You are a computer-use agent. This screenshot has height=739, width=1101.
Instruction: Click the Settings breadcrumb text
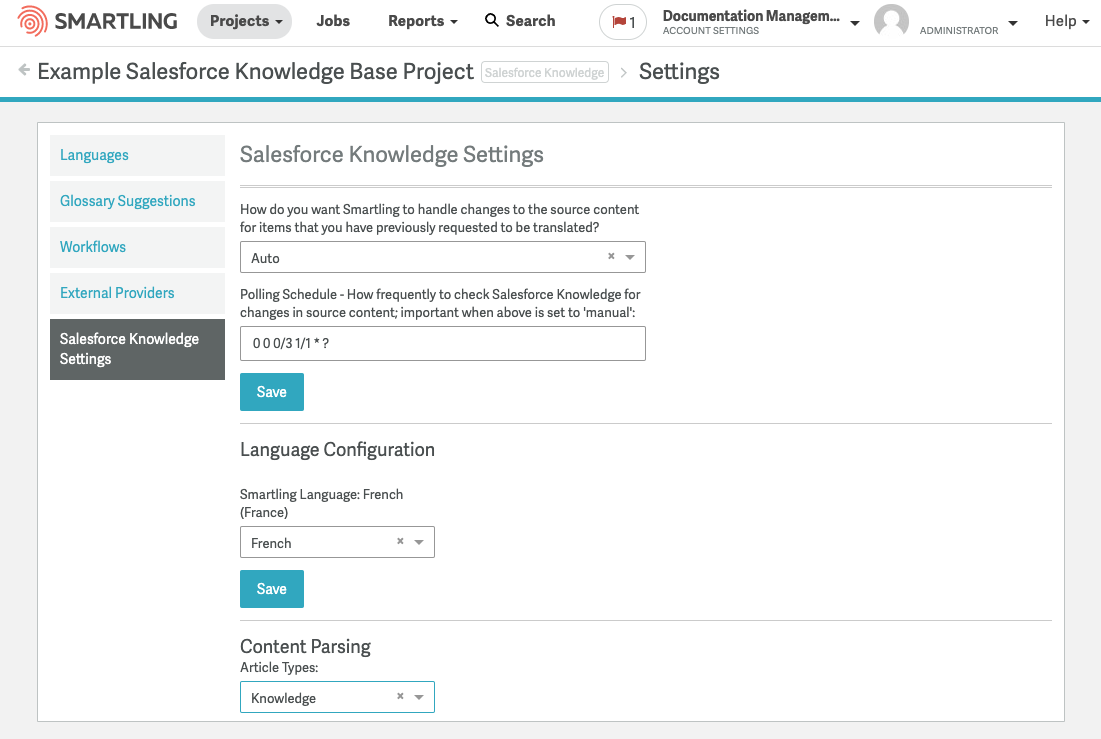[679, 72]
